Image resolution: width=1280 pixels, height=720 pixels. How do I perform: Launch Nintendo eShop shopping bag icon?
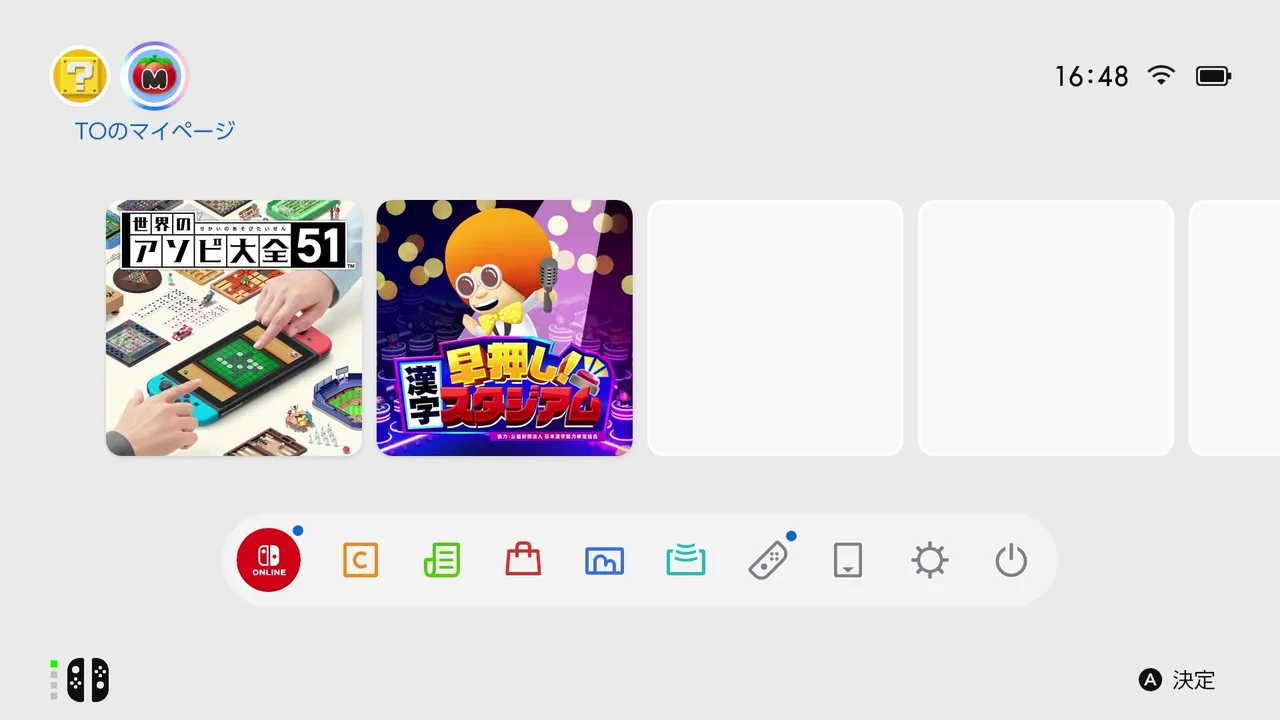pyautogui.click(x=523, y=559)
